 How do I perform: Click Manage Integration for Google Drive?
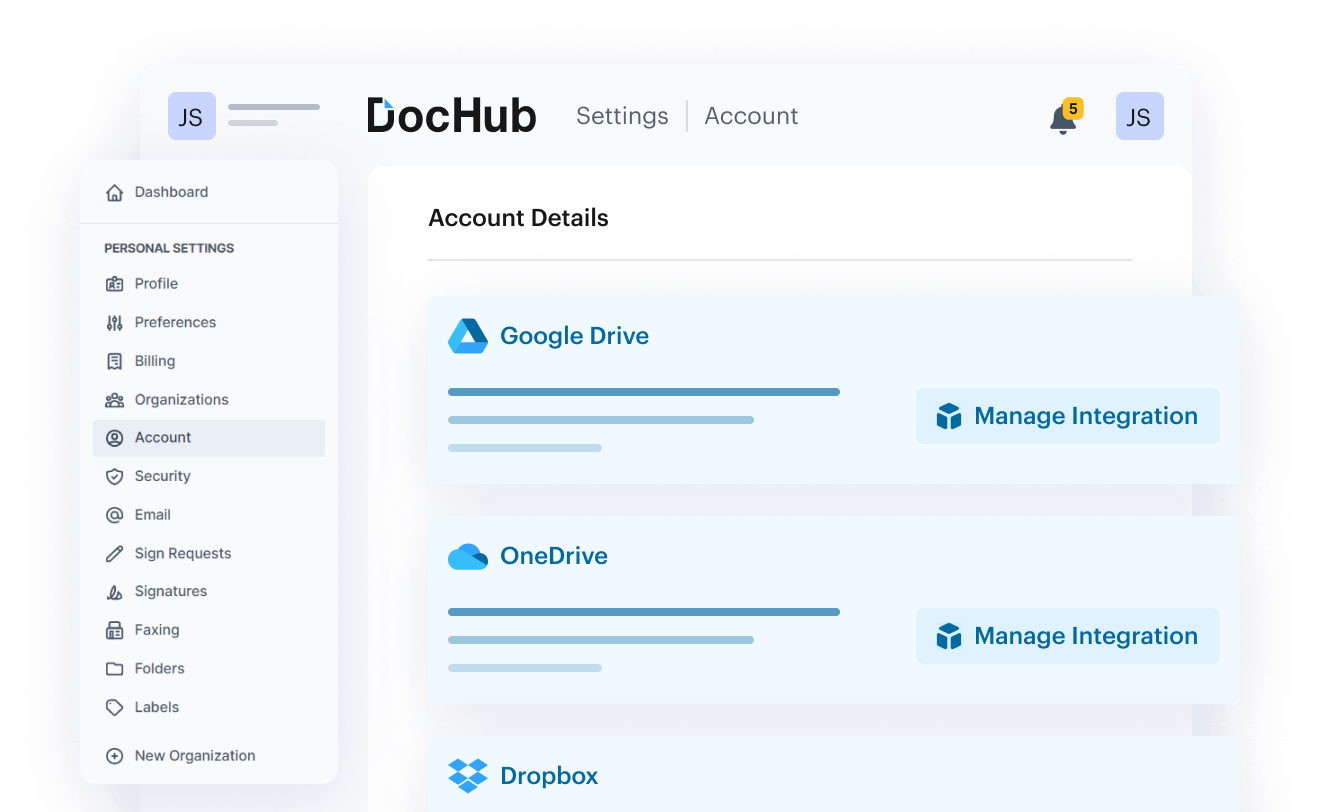(1067, 416)
